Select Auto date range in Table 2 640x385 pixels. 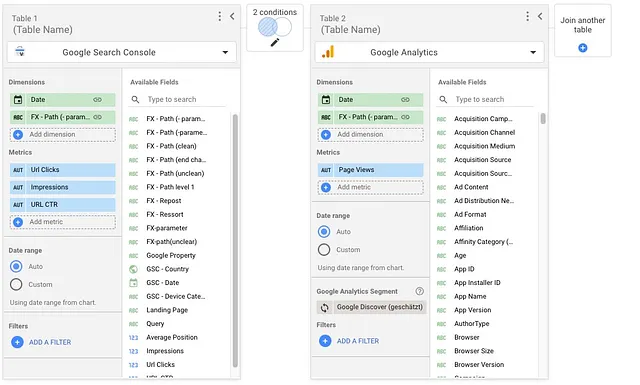click(324, 232)
